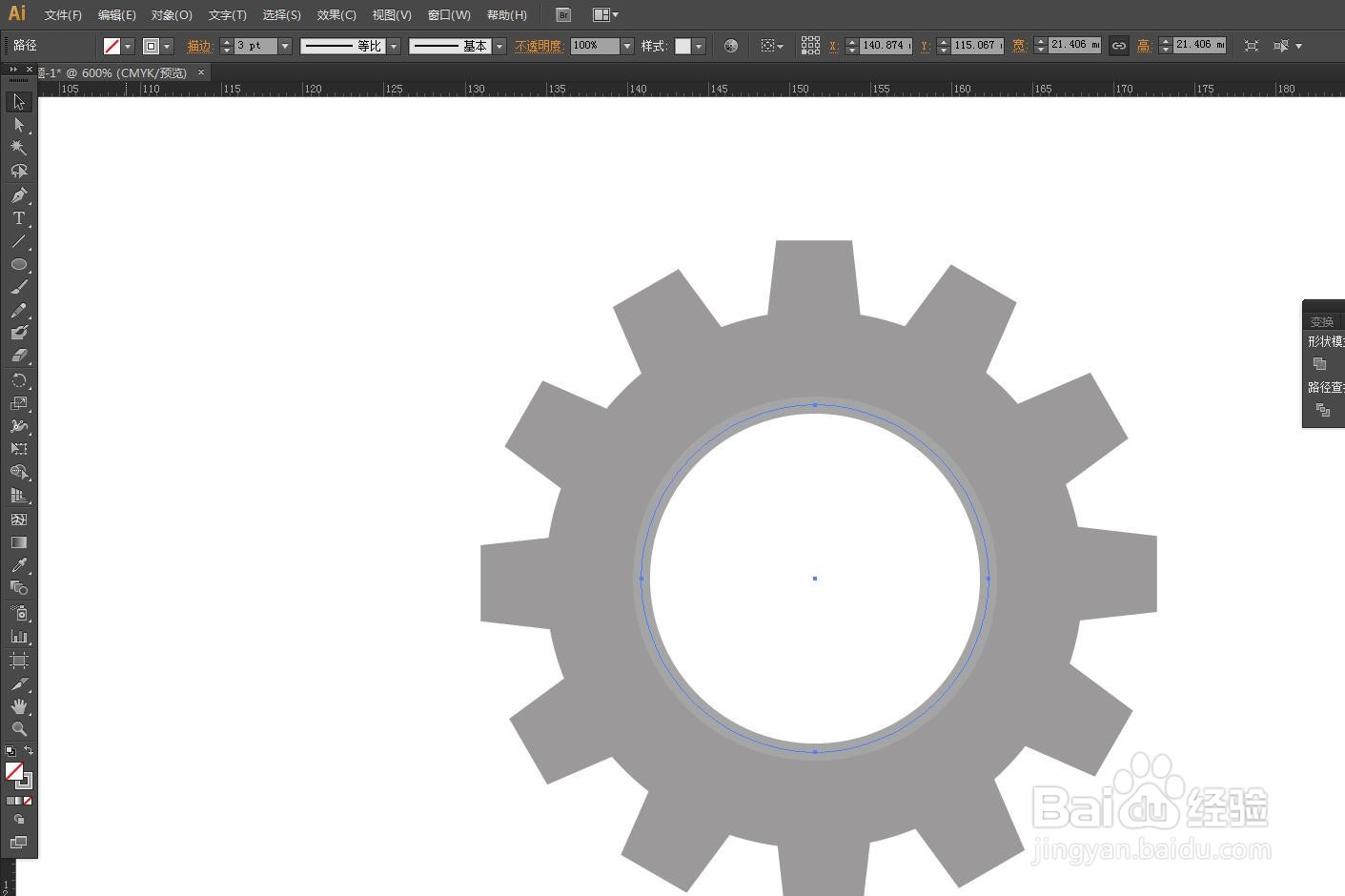Select the Blend tool

[18, 588]
